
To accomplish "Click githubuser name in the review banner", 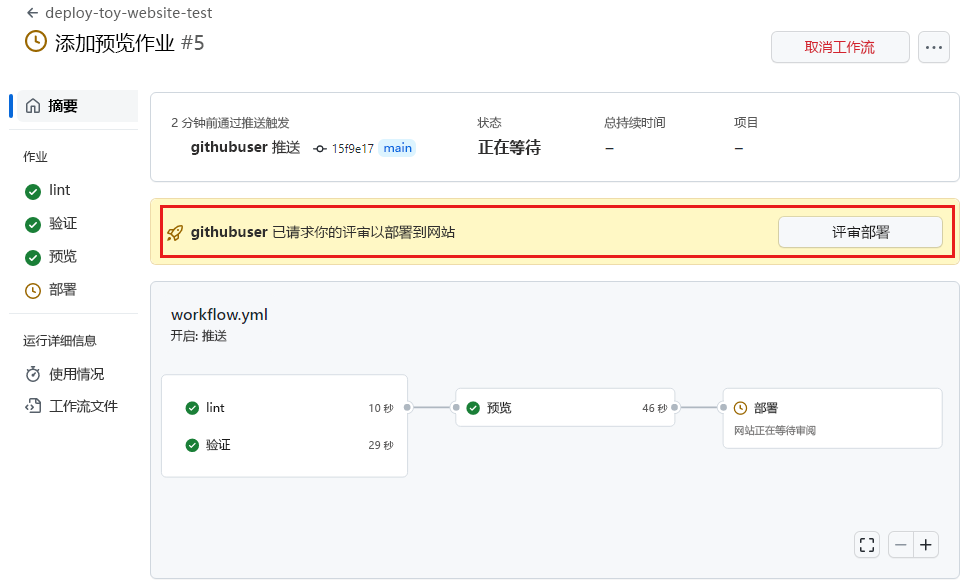I will click(x=229, y=232).
